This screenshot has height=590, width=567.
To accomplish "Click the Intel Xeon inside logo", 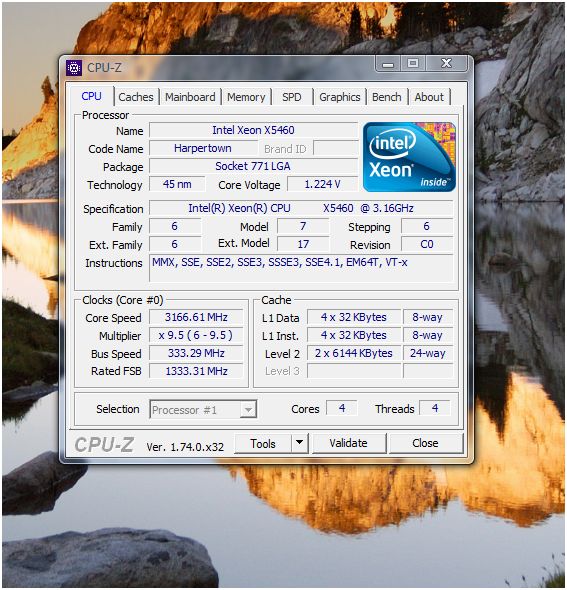I will click(x=409, y=157).
